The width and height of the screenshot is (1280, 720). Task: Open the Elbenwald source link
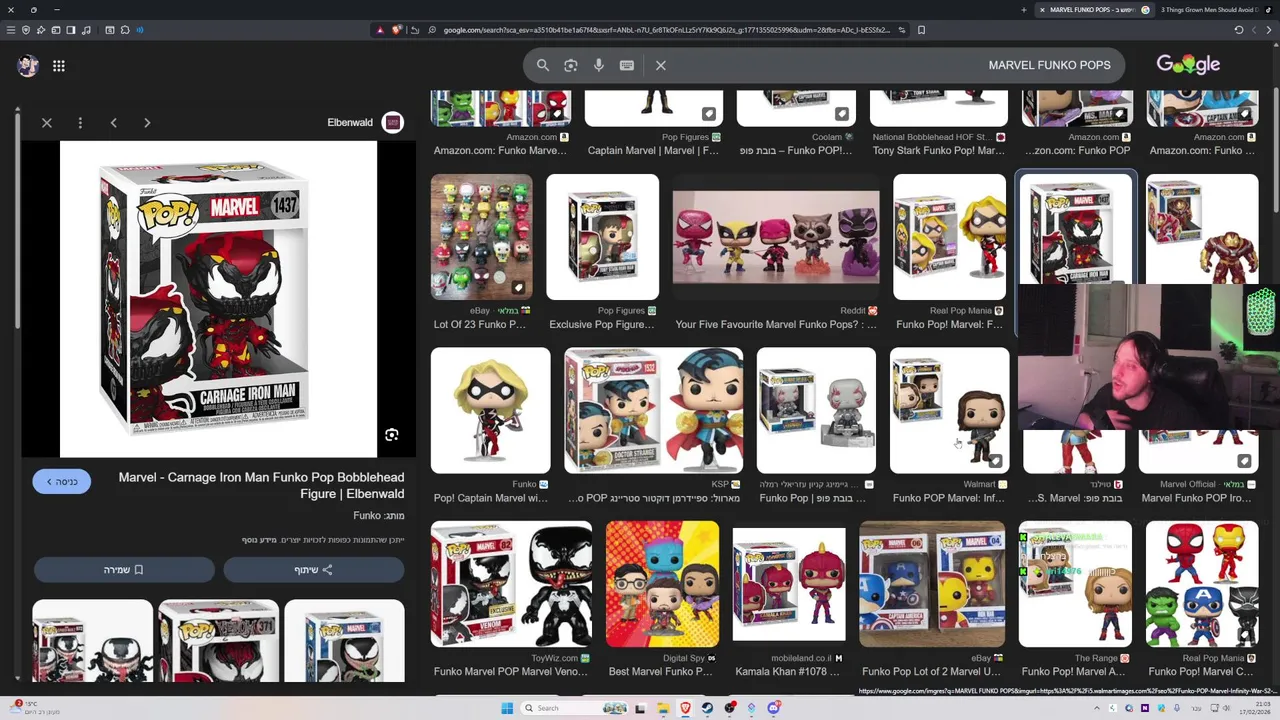350,123
